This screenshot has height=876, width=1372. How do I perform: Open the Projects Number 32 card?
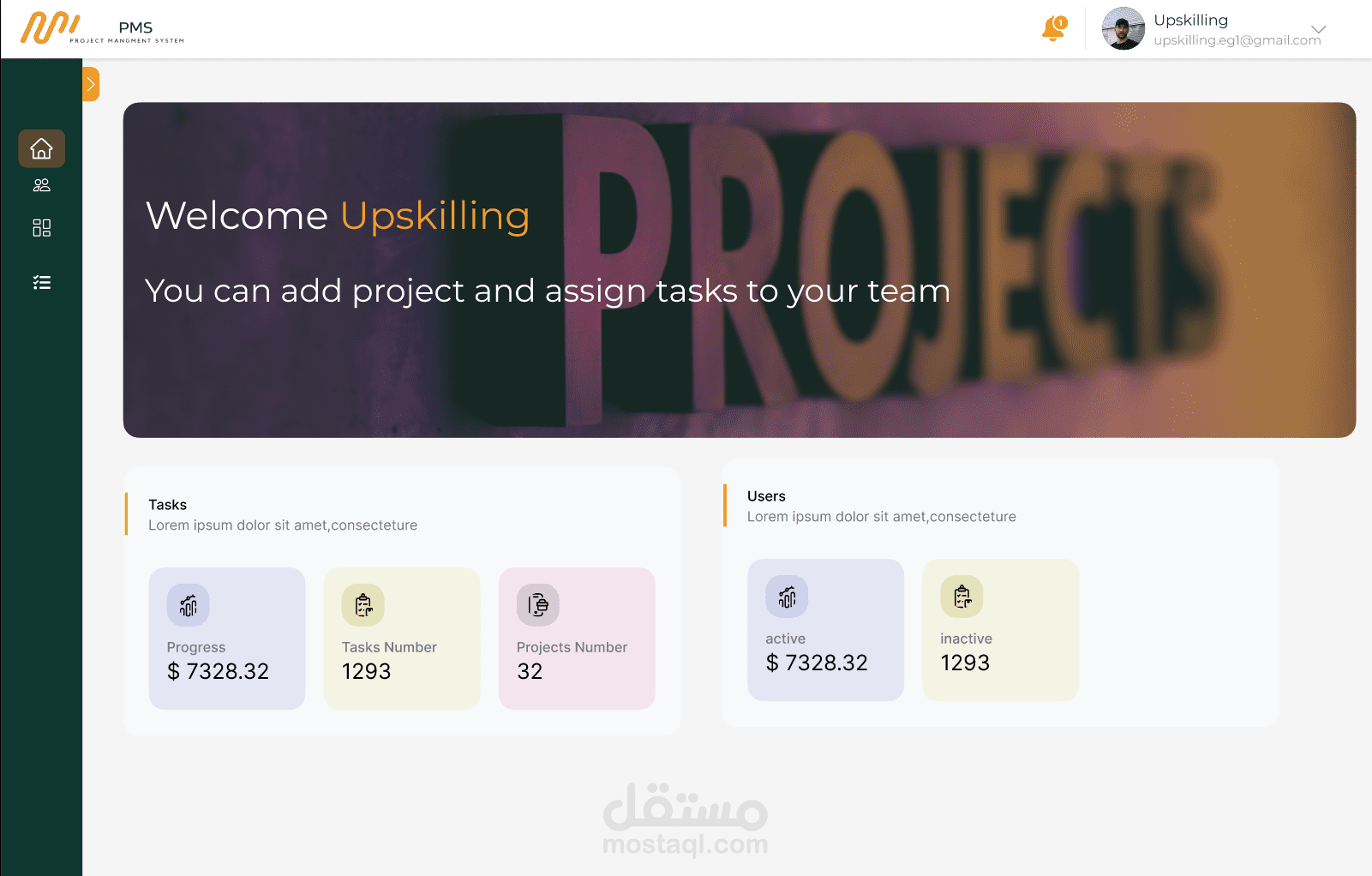coord(577,639)
